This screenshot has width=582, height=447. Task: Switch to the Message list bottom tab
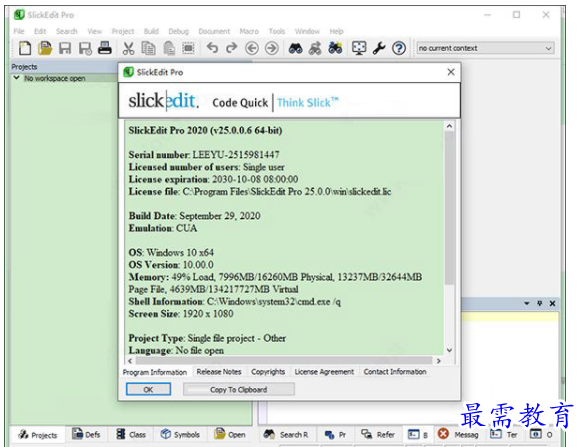pos(459,434)
